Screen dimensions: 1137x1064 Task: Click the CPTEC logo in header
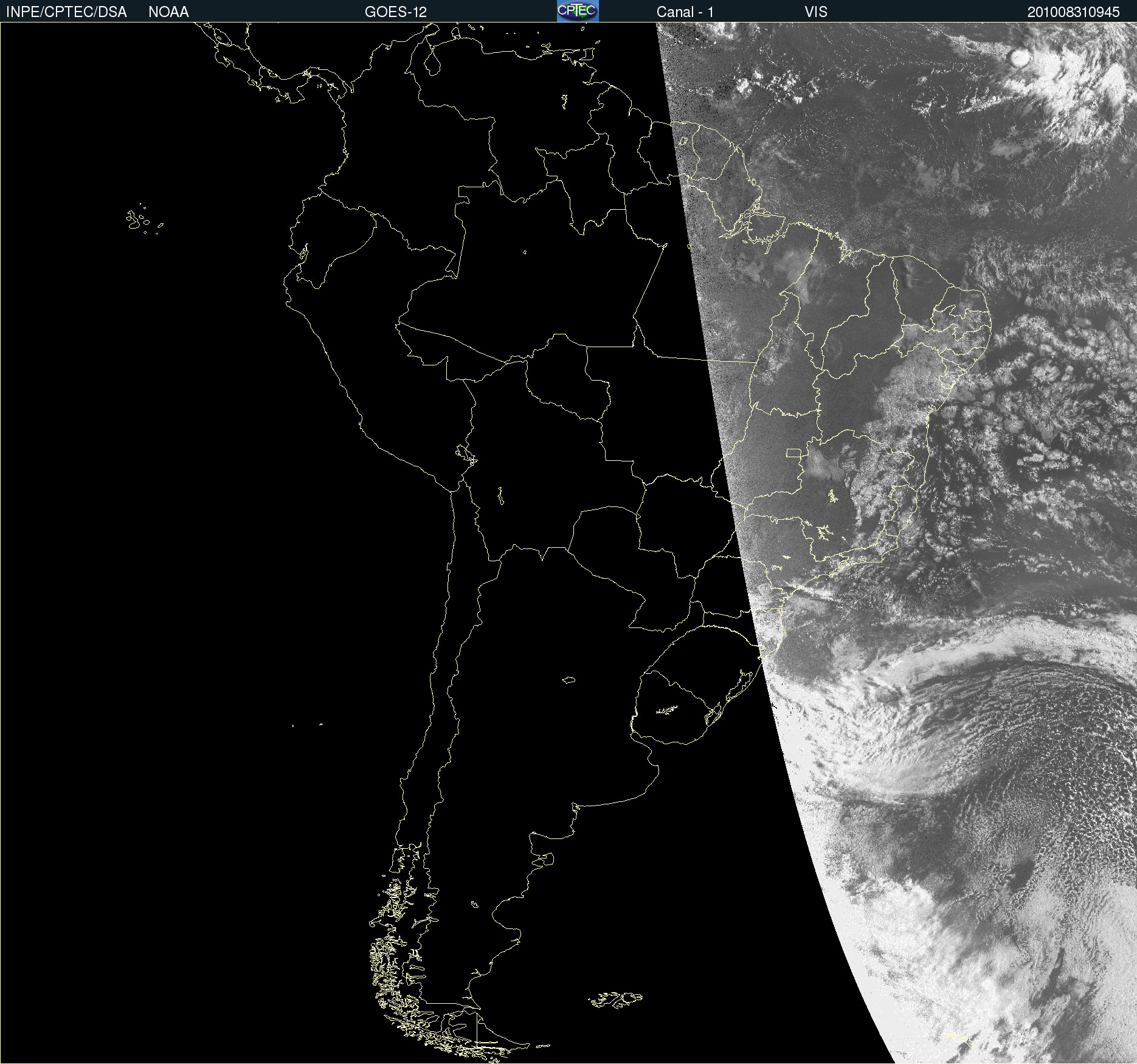pyautogui.click(x=578, y=11)
